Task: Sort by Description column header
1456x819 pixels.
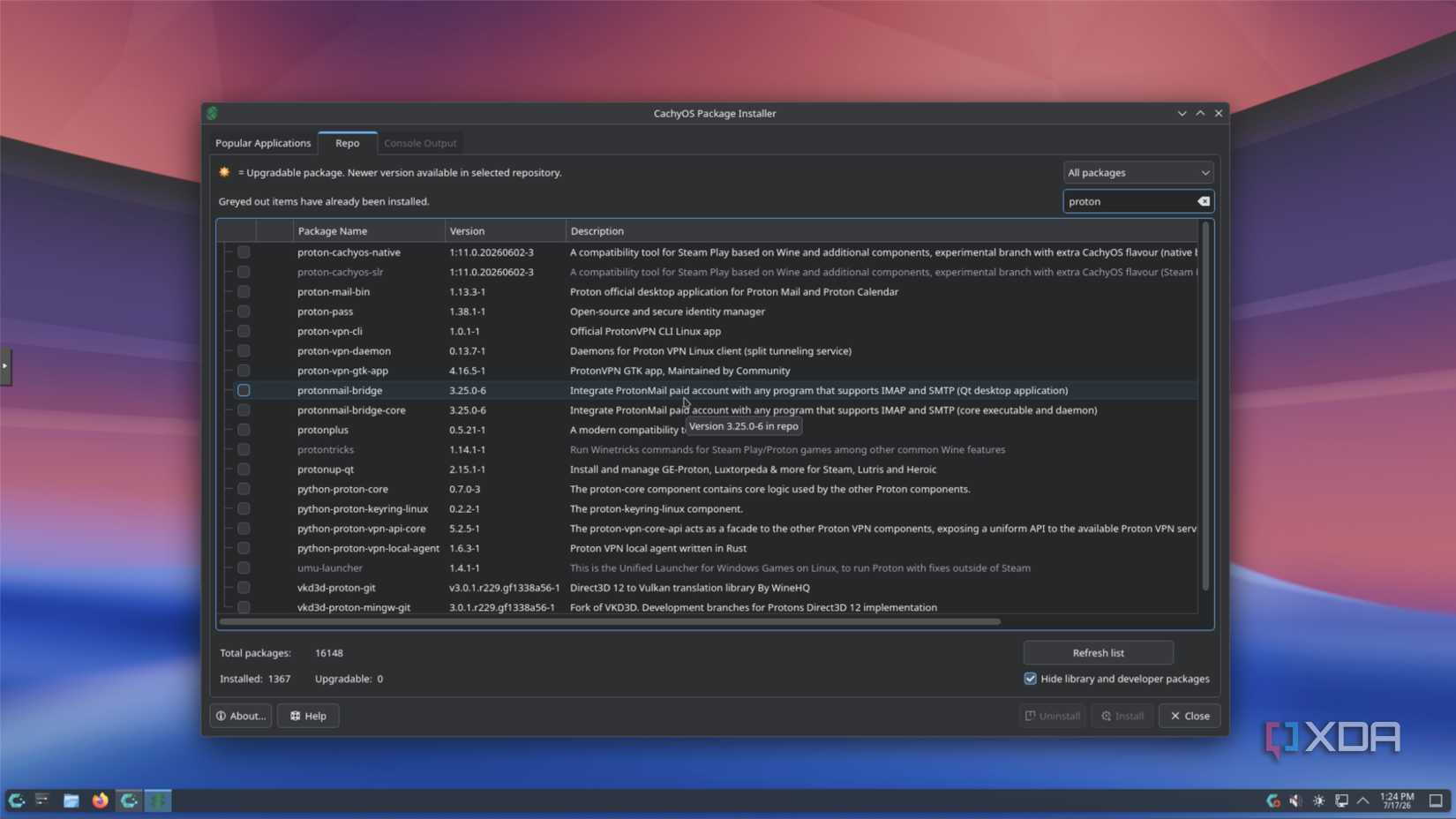Action: click(x=881, y=231)
